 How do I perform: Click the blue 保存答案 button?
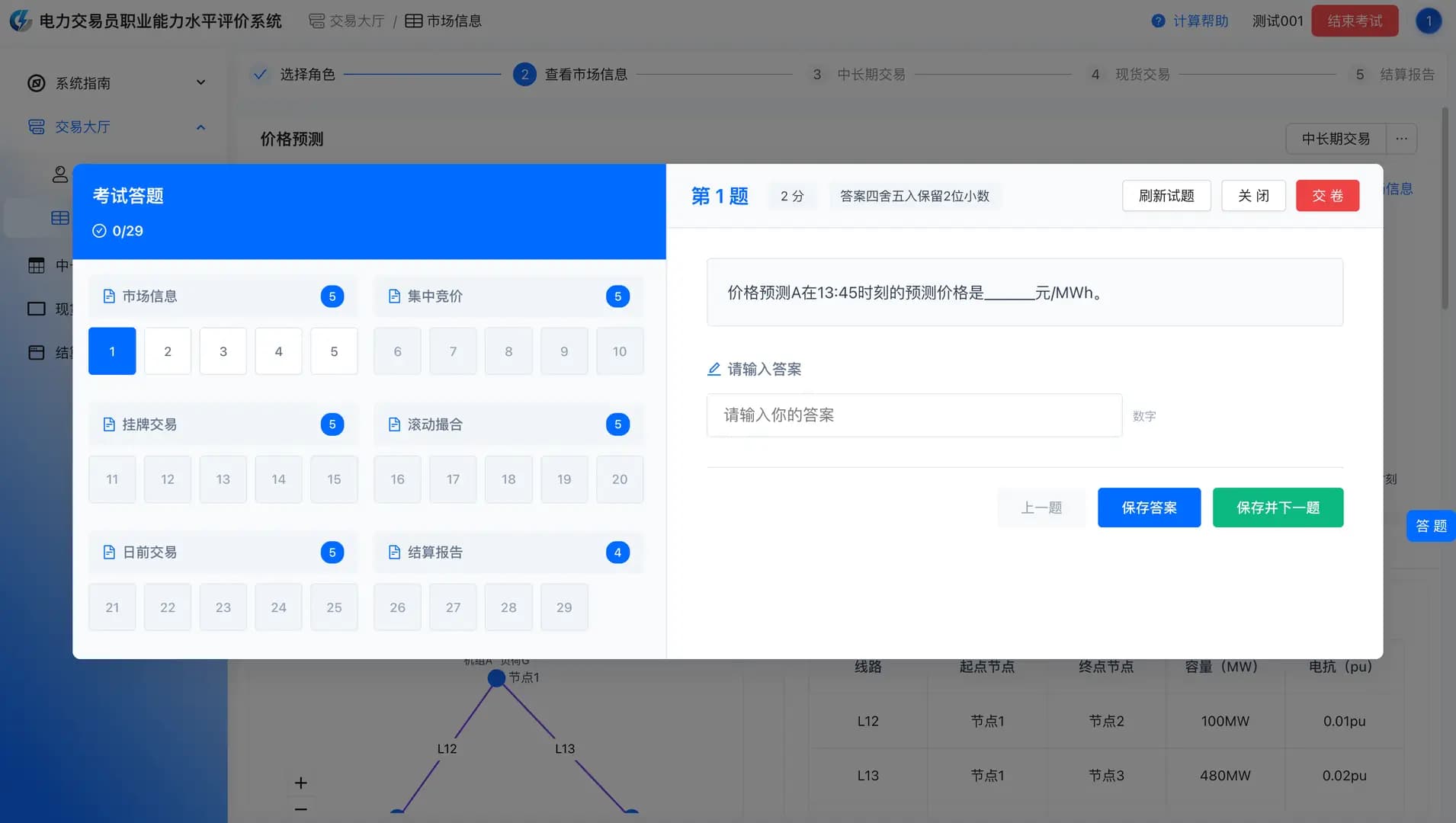click(x=1149, y=508)
